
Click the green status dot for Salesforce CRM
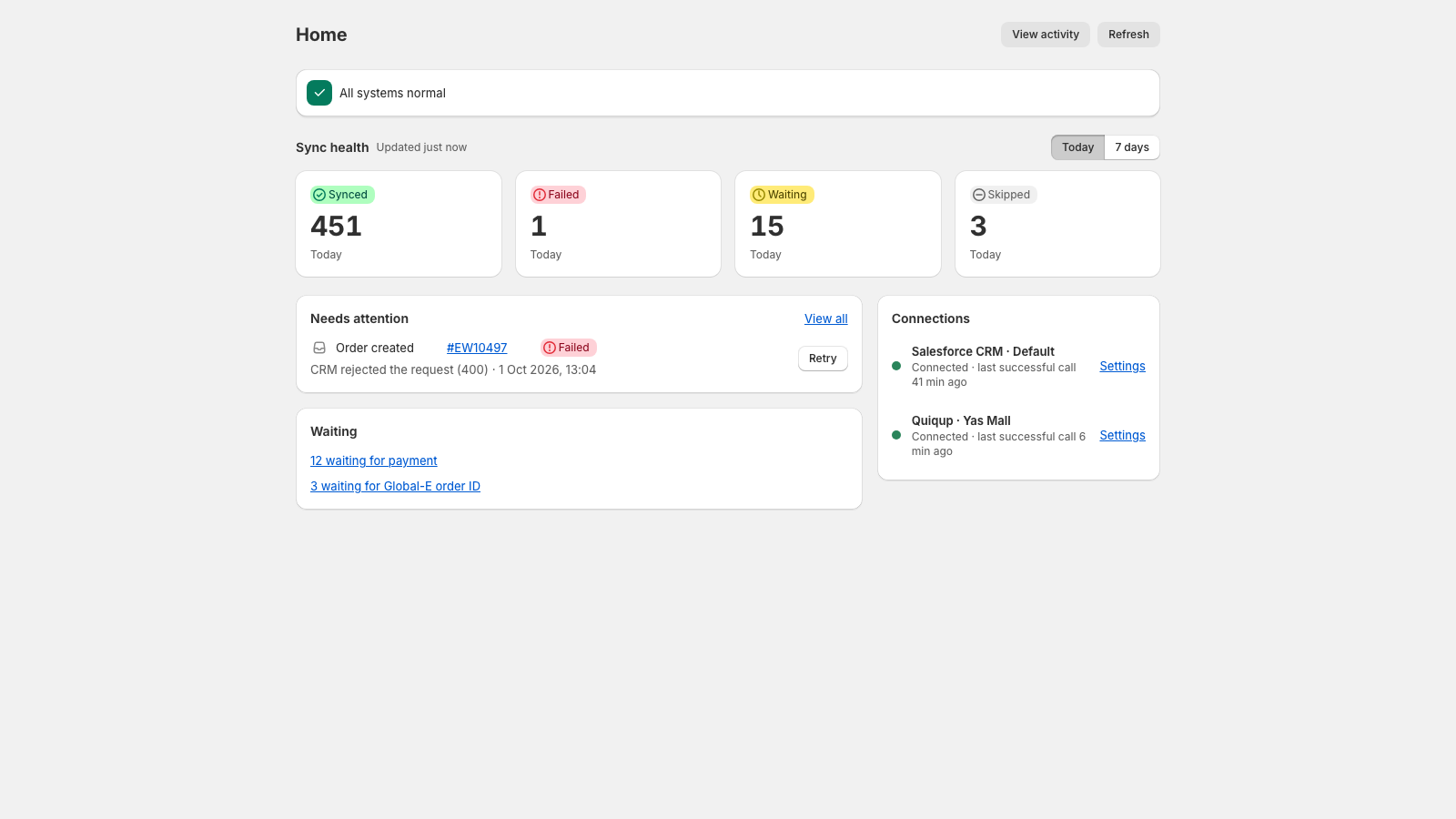pyautogui.click(x=896, y=366)
